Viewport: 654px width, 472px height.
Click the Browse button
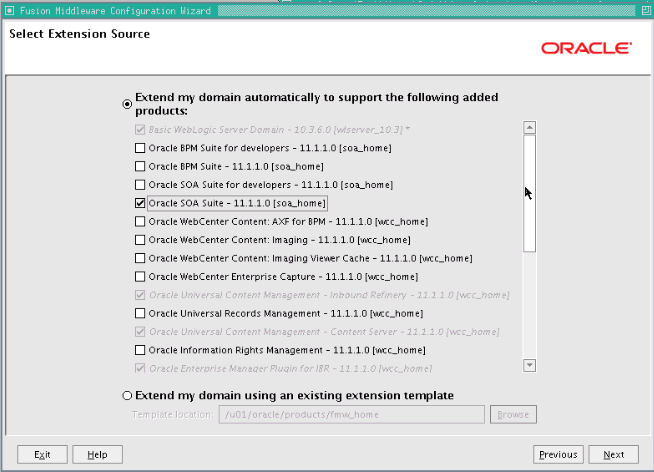(x=513, y=414)
